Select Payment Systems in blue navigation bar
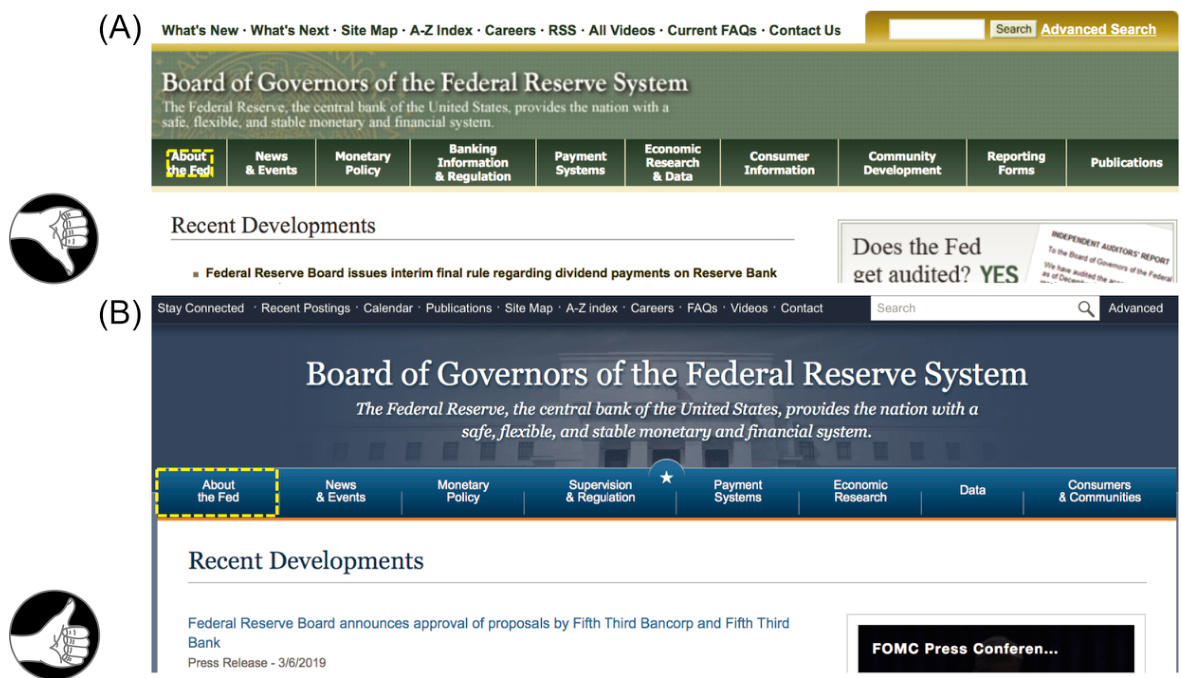 738,492
